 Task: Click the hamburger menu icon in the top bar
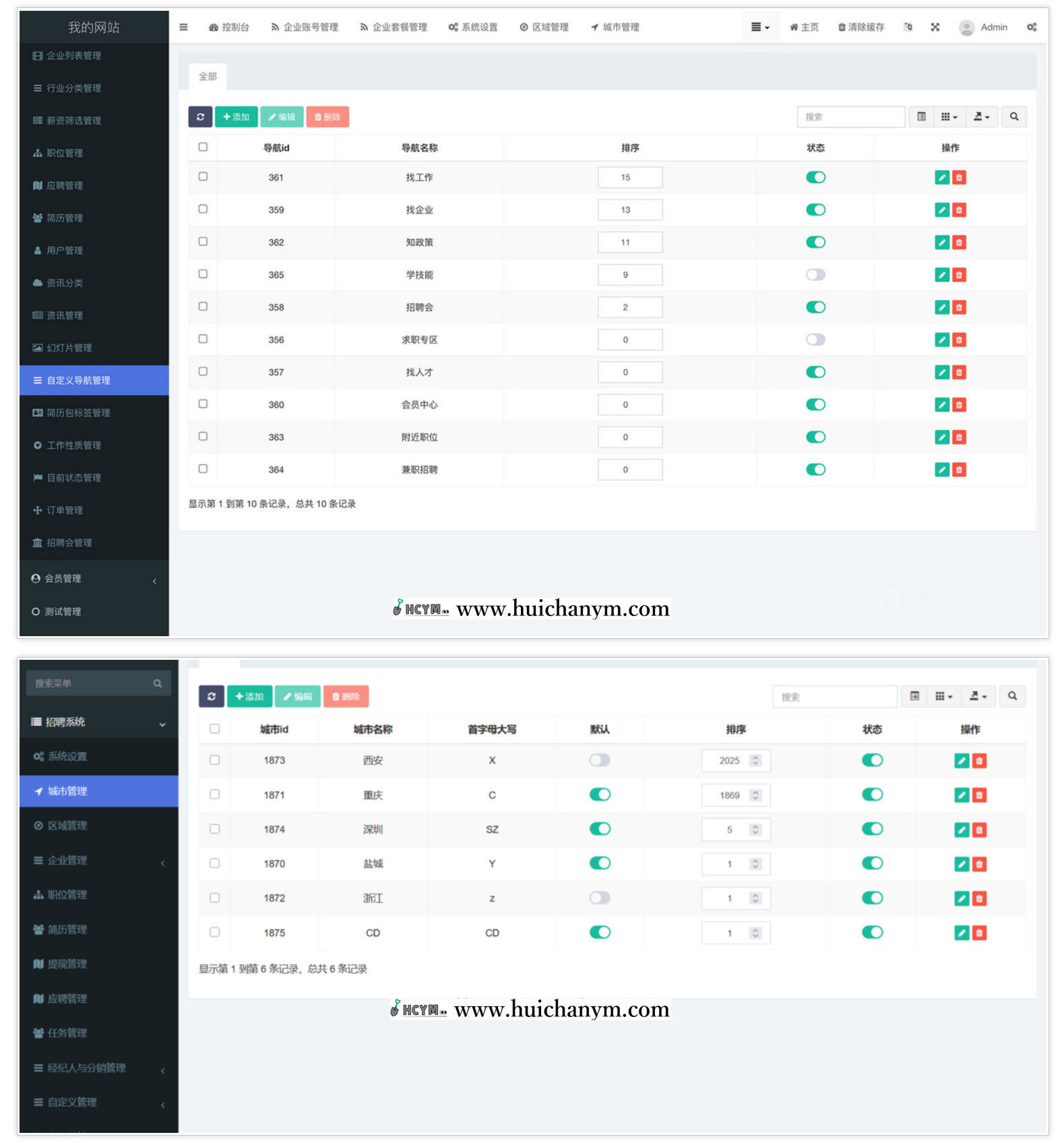(183, 27)
